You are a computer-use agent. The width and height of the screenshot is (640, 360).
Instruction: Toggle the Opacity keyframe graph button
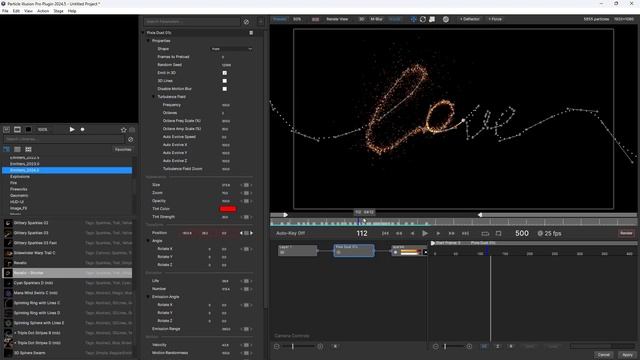(x=246, y=201)
